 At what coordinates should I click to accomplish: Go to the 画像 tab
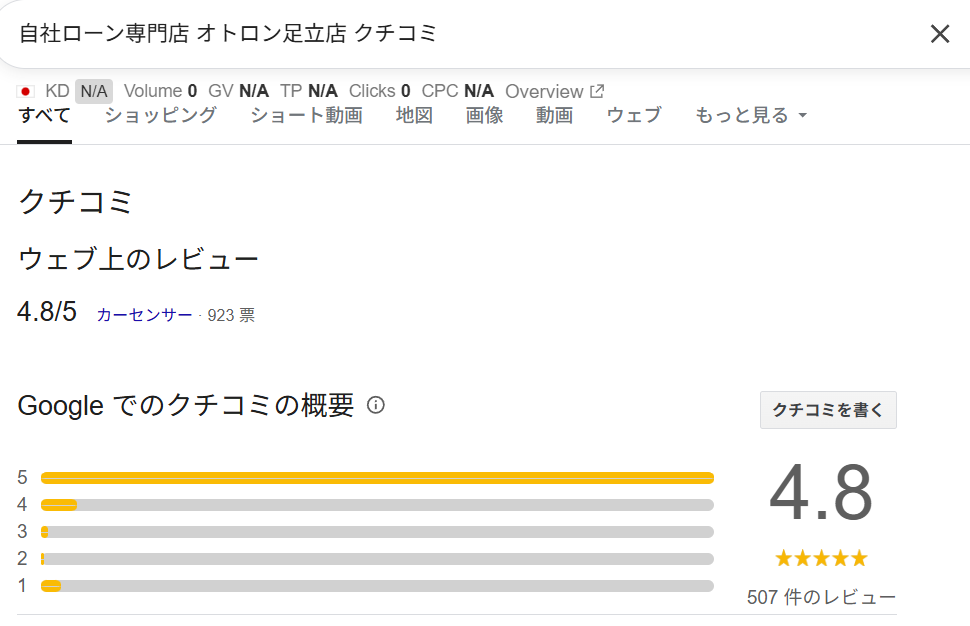484,115
